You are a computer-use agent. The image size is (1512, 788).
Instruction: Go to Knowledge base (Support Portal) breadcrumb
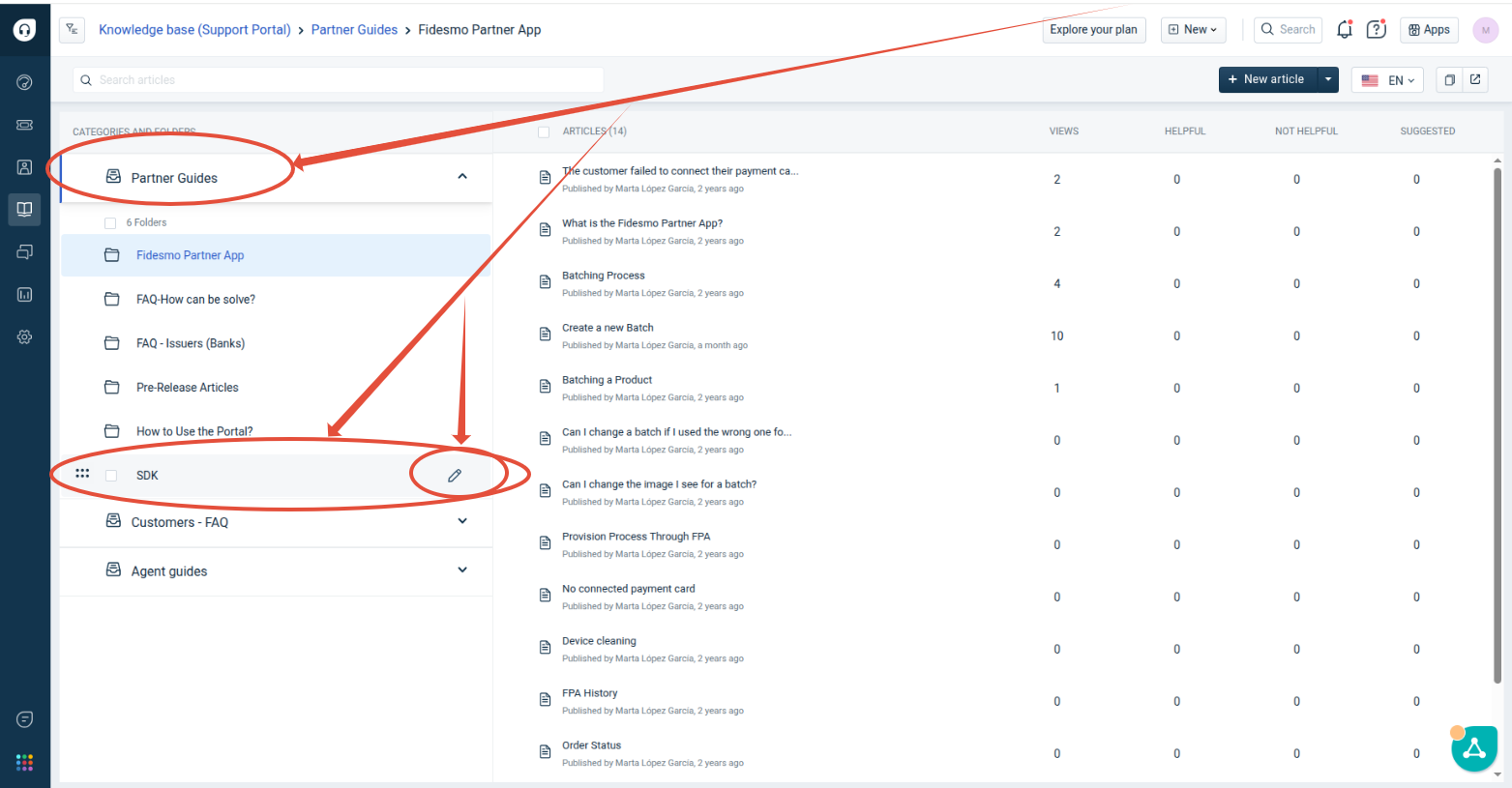tap(194, 30)
